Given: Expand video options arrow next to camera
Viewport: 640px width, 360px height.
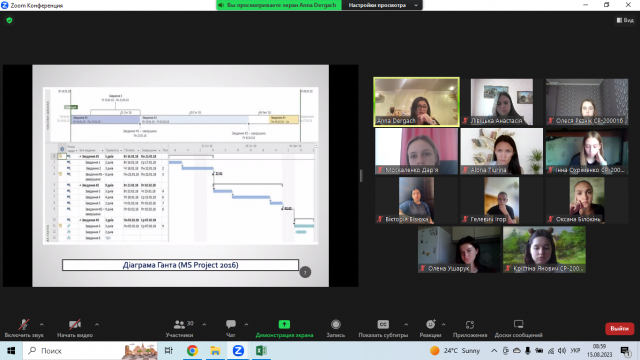Looking at the screenshot, I should pos(97,324).
